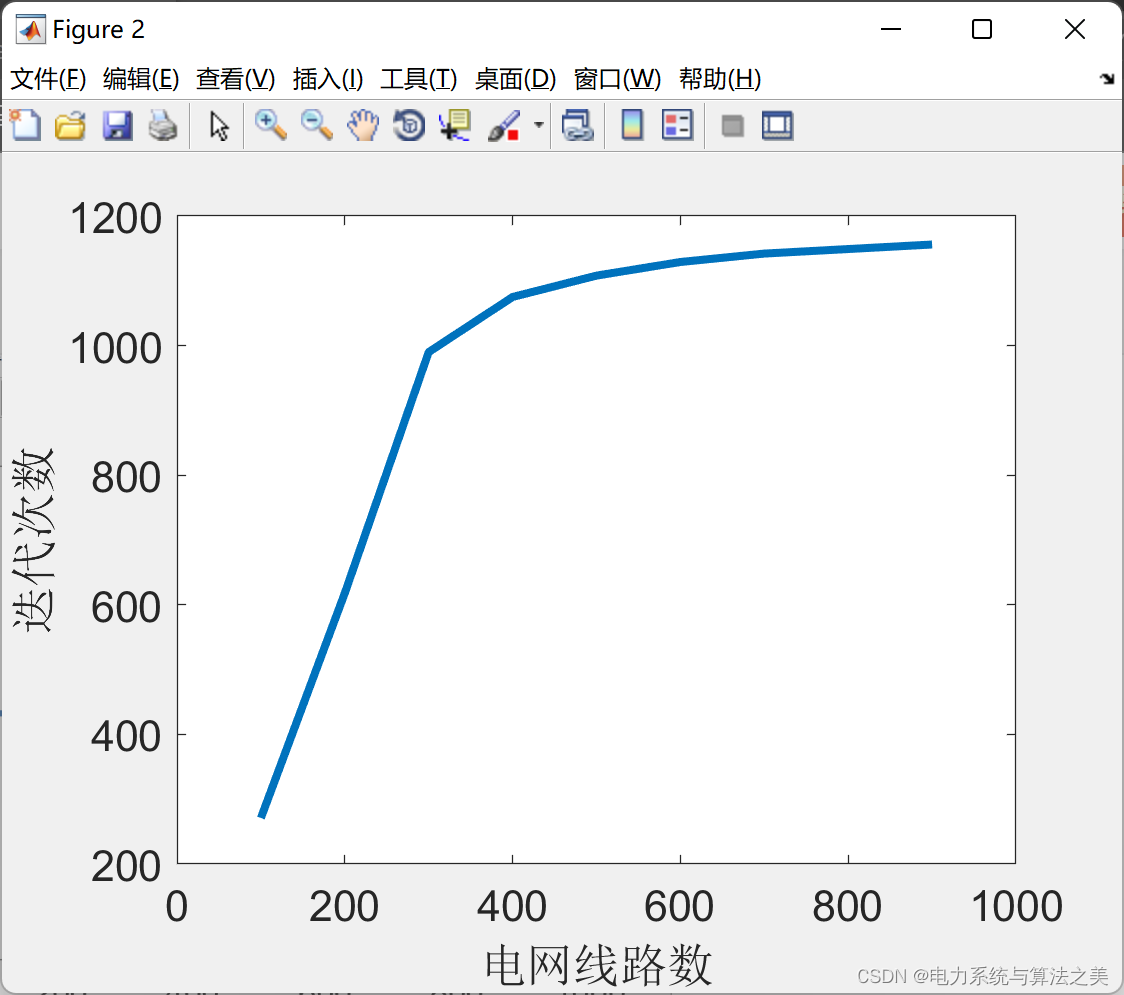Open the 查看(V) menu
Screen dimensions: 1124x995
click(x=235, y=79)
